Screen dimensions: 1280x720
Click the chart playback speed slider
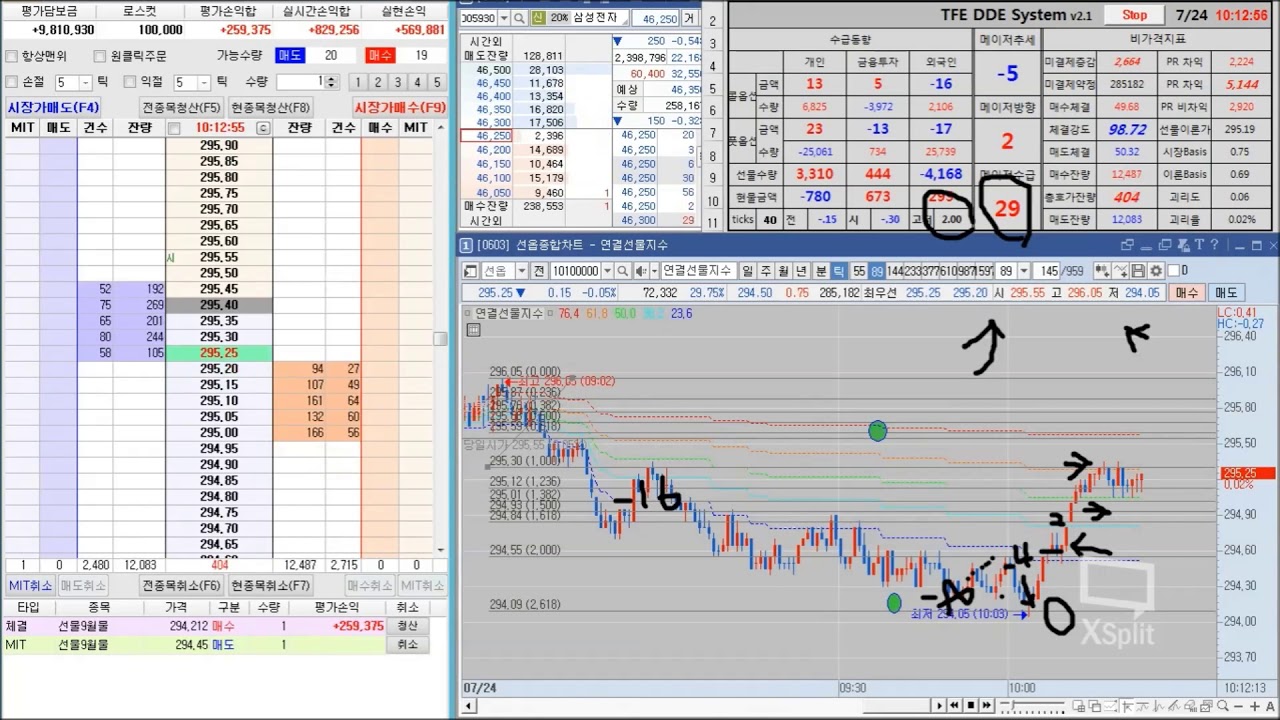pyautogui.click(x=1032, y=706)
